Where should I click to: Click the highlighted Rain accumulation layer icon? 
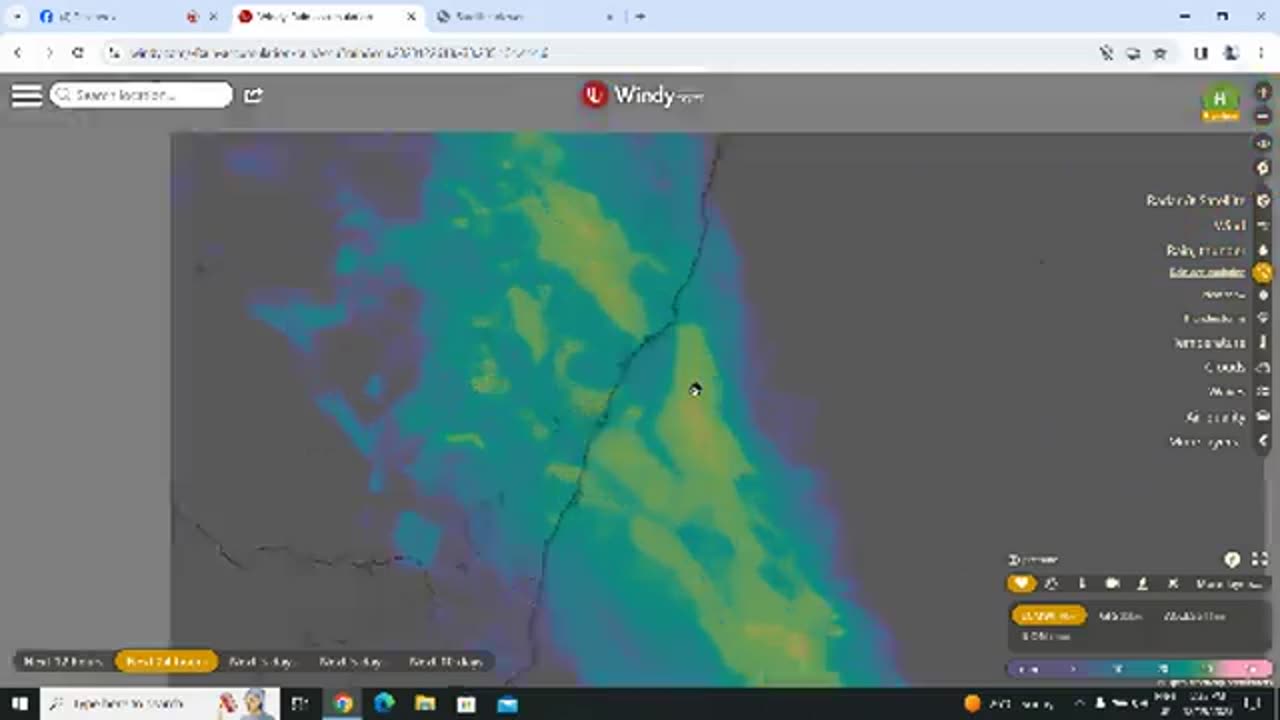coord(1262,272)
